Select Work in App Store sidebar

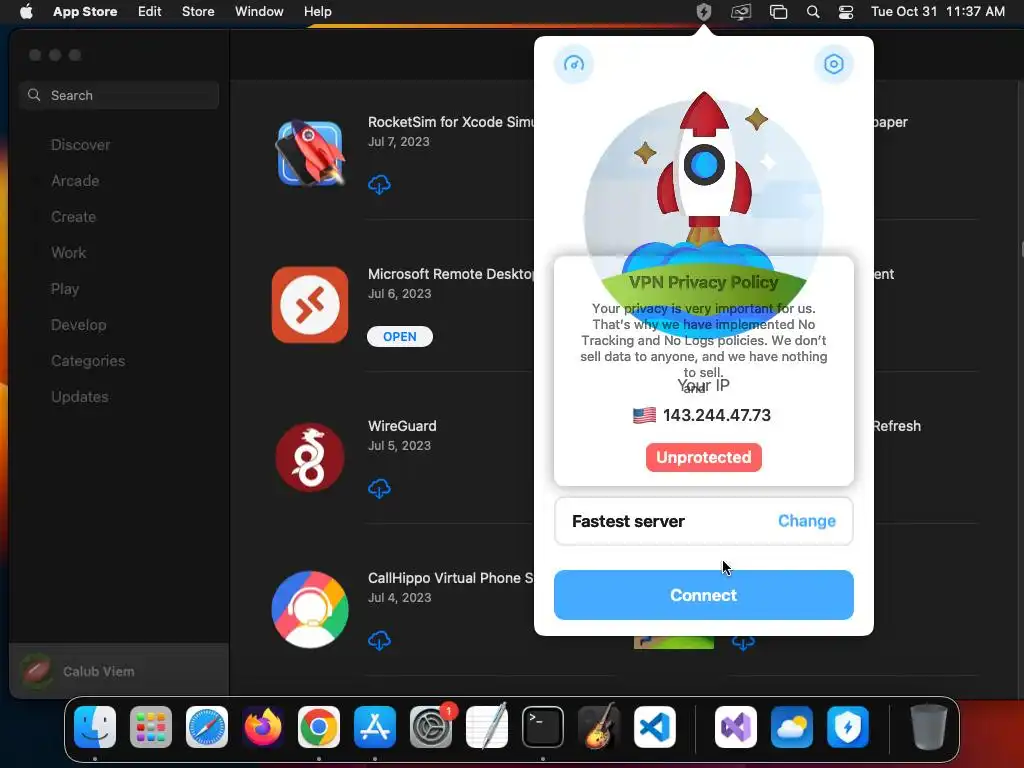tap(69, 253)
